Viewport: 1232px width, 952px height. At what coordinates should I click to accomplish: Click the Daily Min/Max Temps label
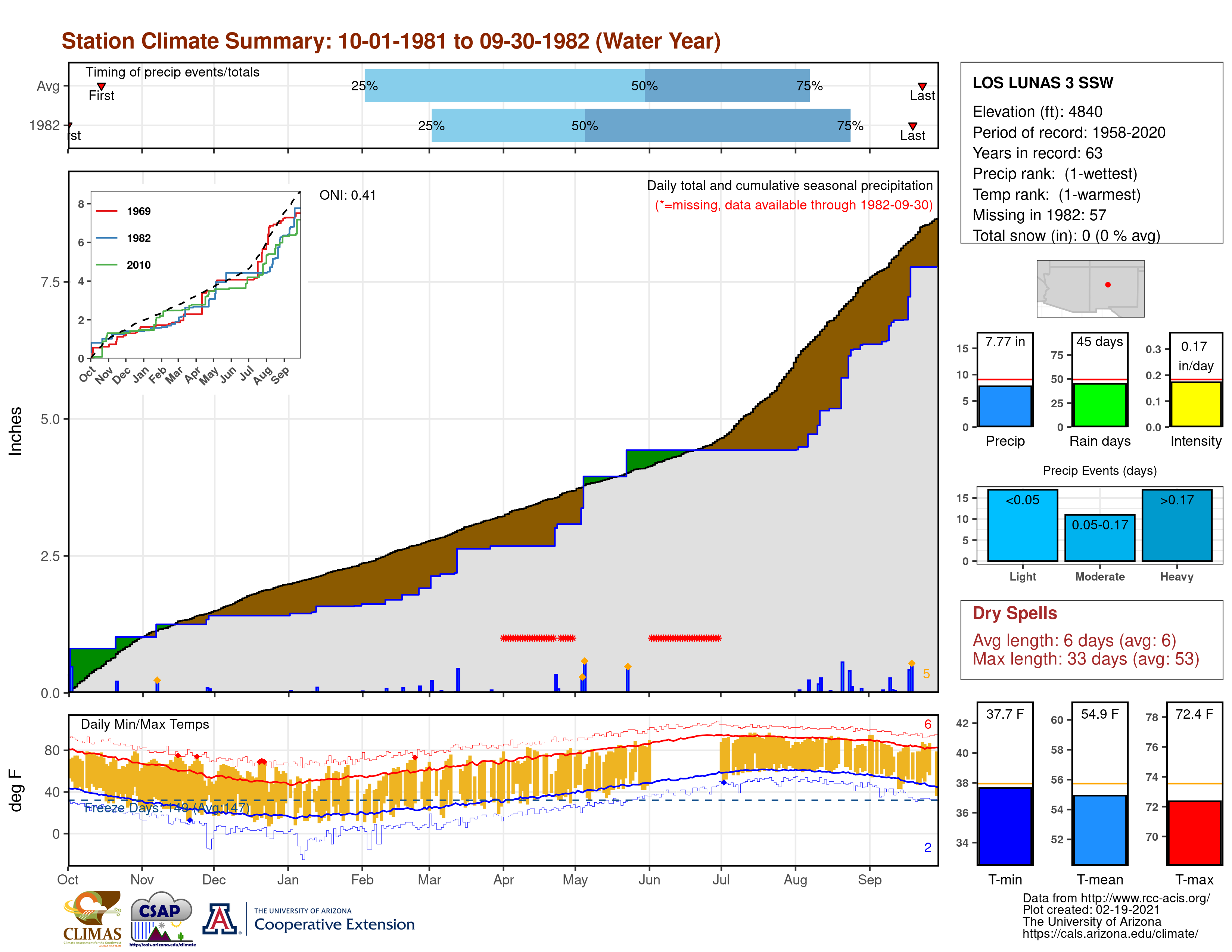click(x=144, y=724)
